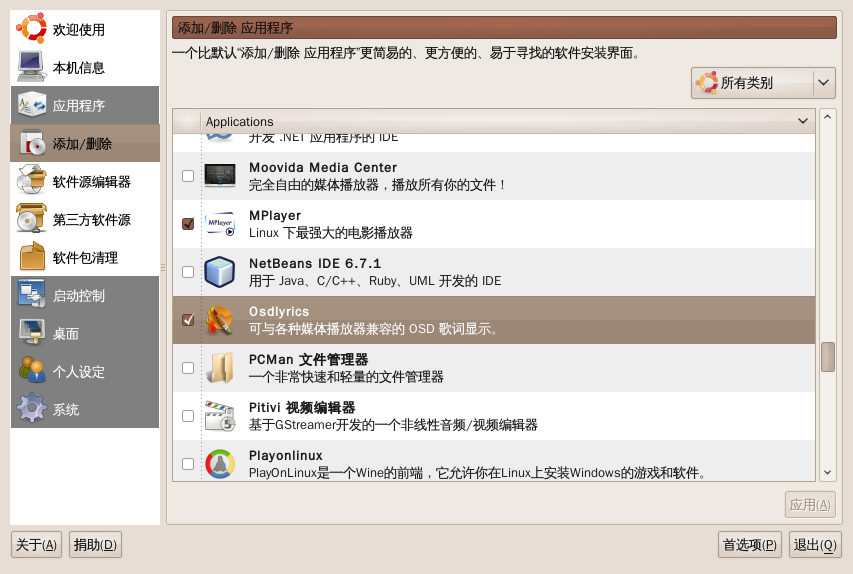
Task: Check the Moovida Media Center checkbox
Action: point(188,176)
